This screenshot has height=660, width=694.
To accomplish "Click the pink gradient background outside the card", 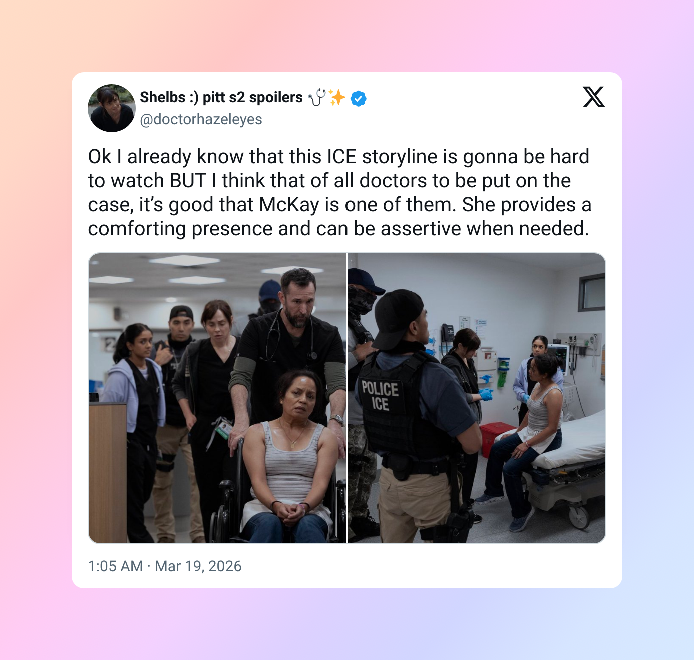I will (35, 310).
